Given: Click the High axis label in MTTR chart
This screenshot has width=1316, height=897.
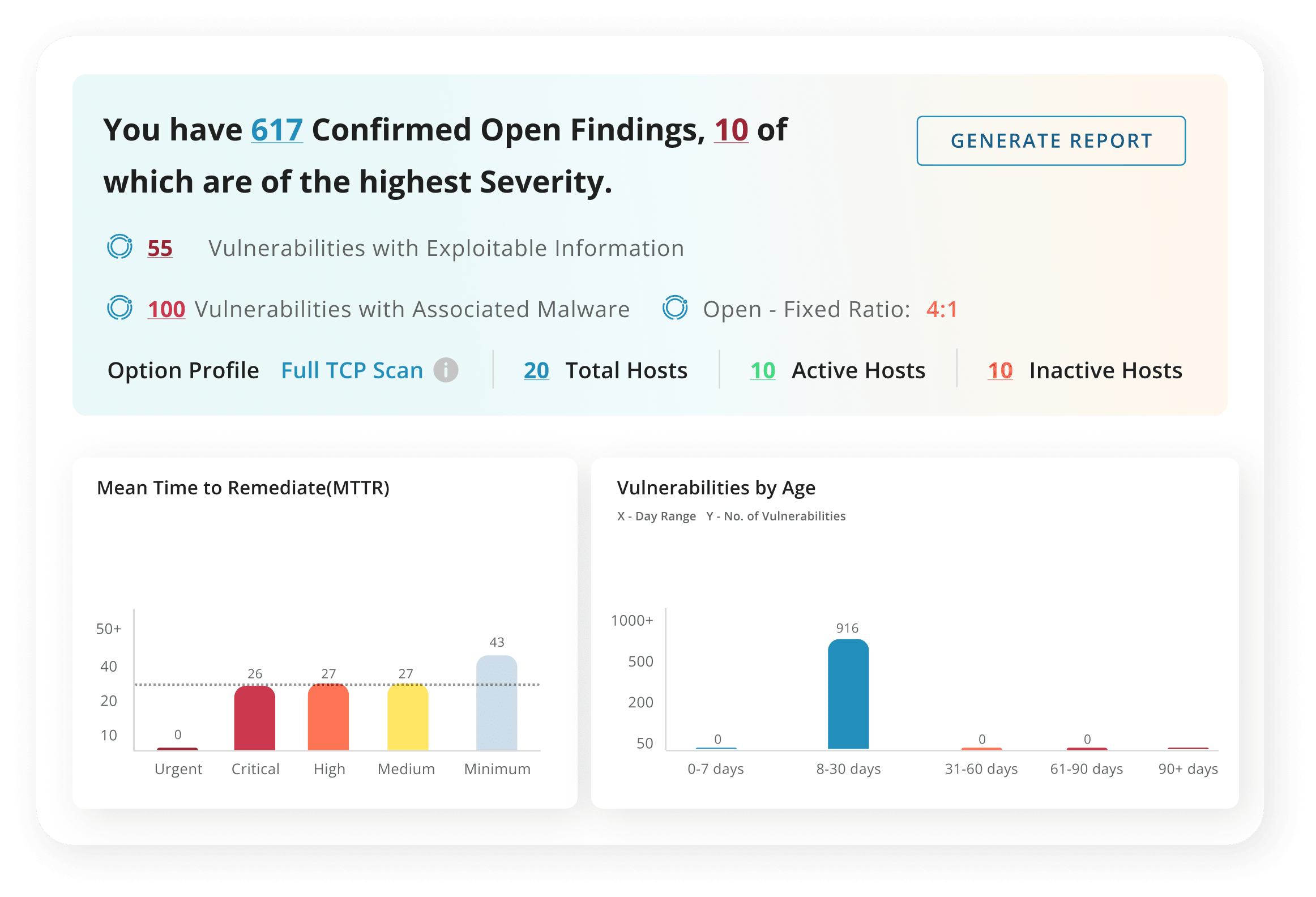Looking at the screenshot, I should pos(330,769).
